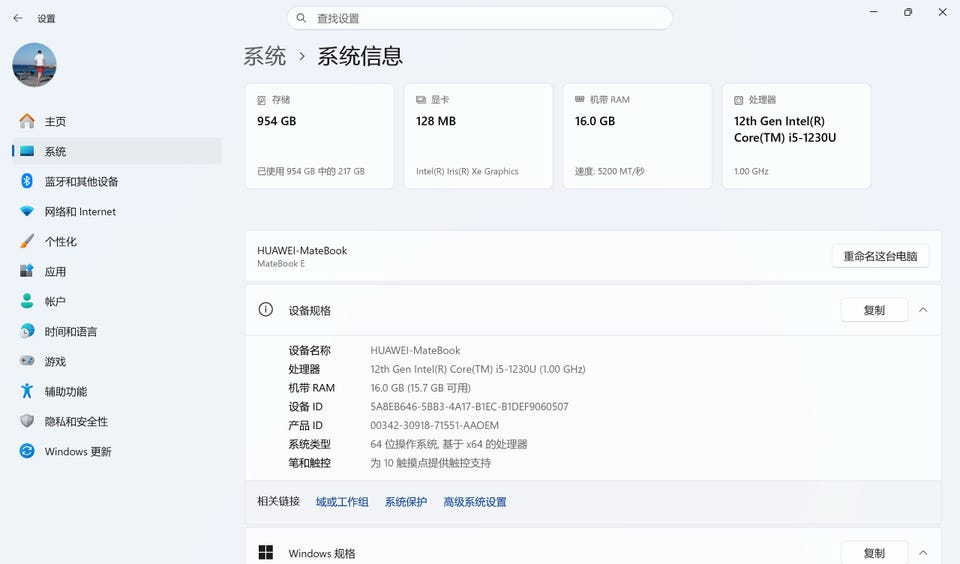Click the 954 GB storage card
Viewport: 960px width, 564px height.
320,136
